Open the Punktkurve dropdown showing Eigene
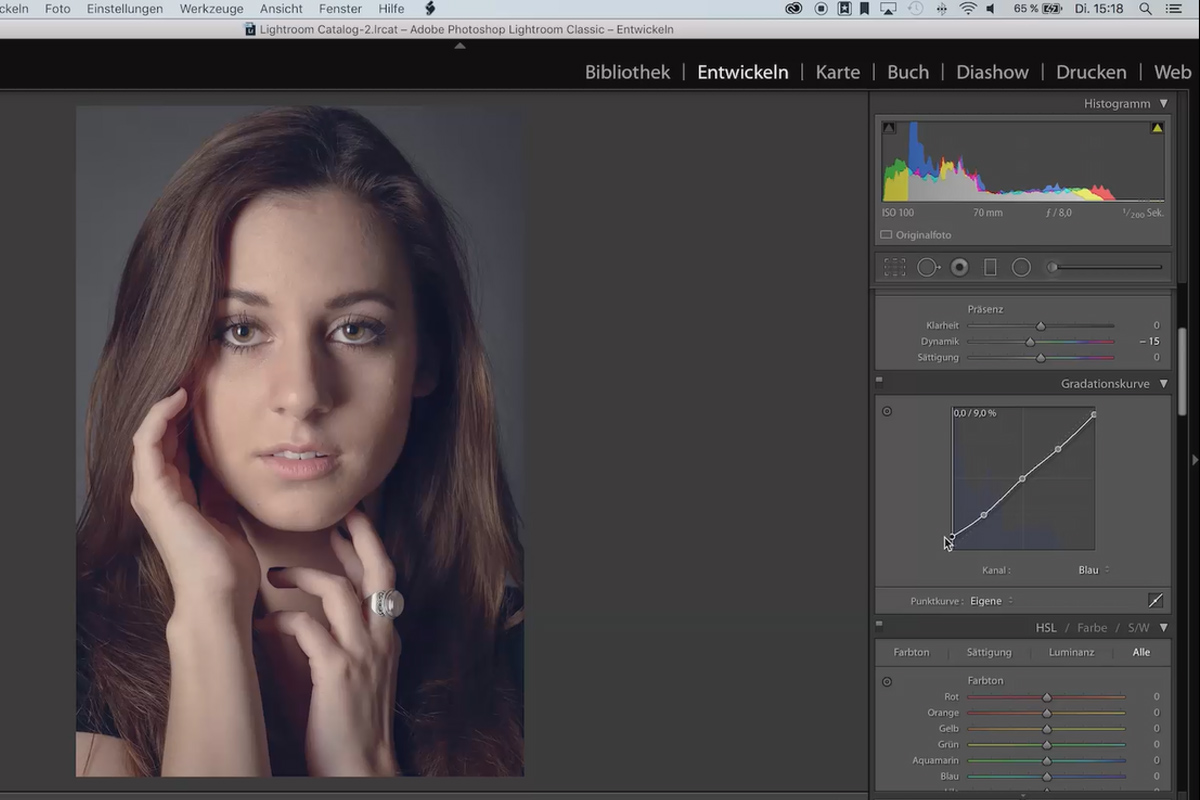 click(991, 601)
